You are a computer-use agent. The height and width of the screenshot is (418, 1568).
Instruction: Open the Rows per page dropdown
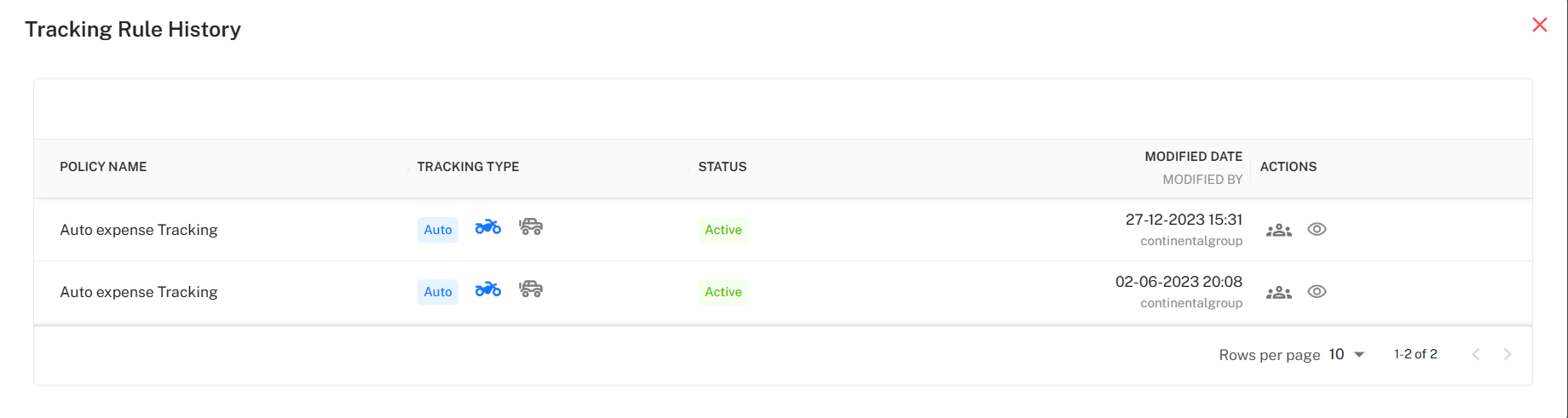(1347, 354)
